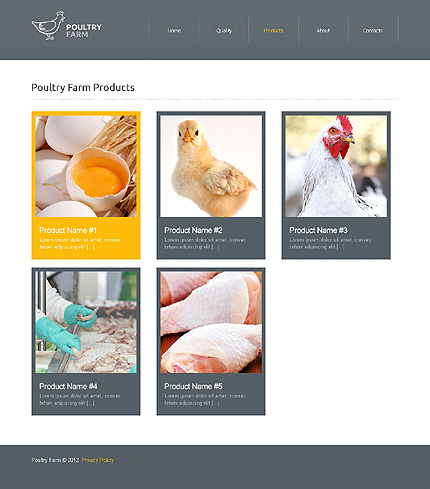Viewport: 430px width, 489px height.
Task: Open the About page
Action: pyautogui.click(x=323, y=30)
